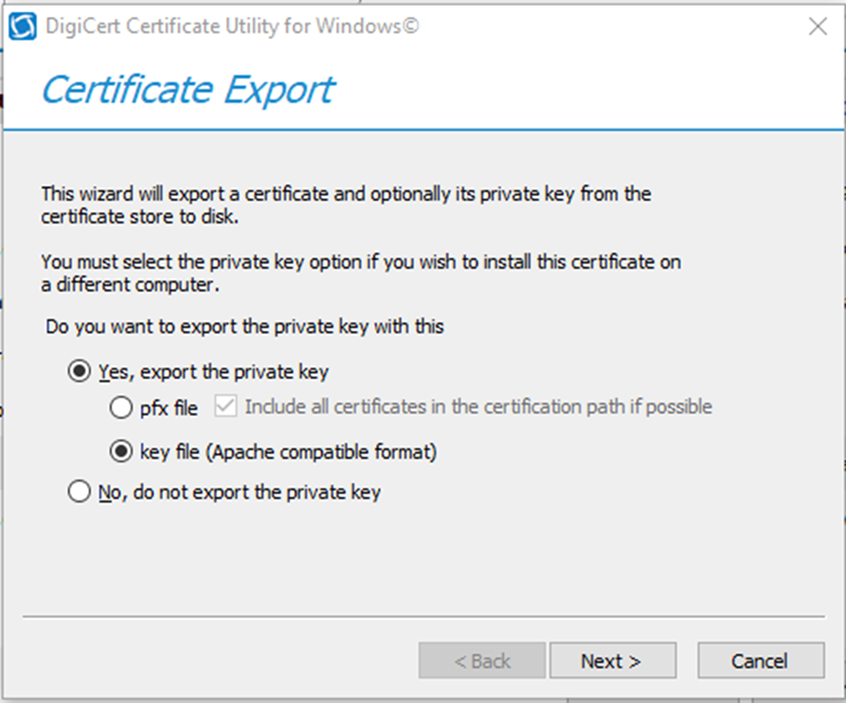Screen dimensions: 846x703
Task: Click the 'This wizard will export' description paragraph
Action: pos(346,205)
